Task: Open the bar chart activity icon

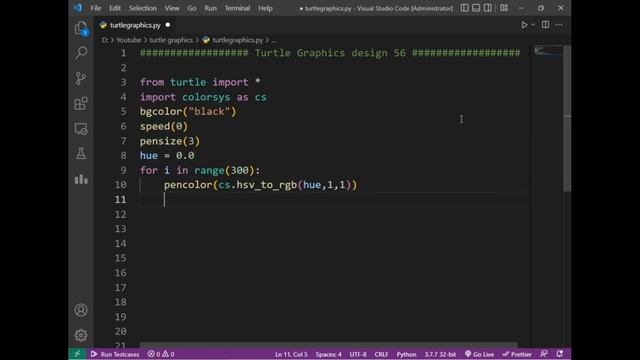Action: click(81, 179)
